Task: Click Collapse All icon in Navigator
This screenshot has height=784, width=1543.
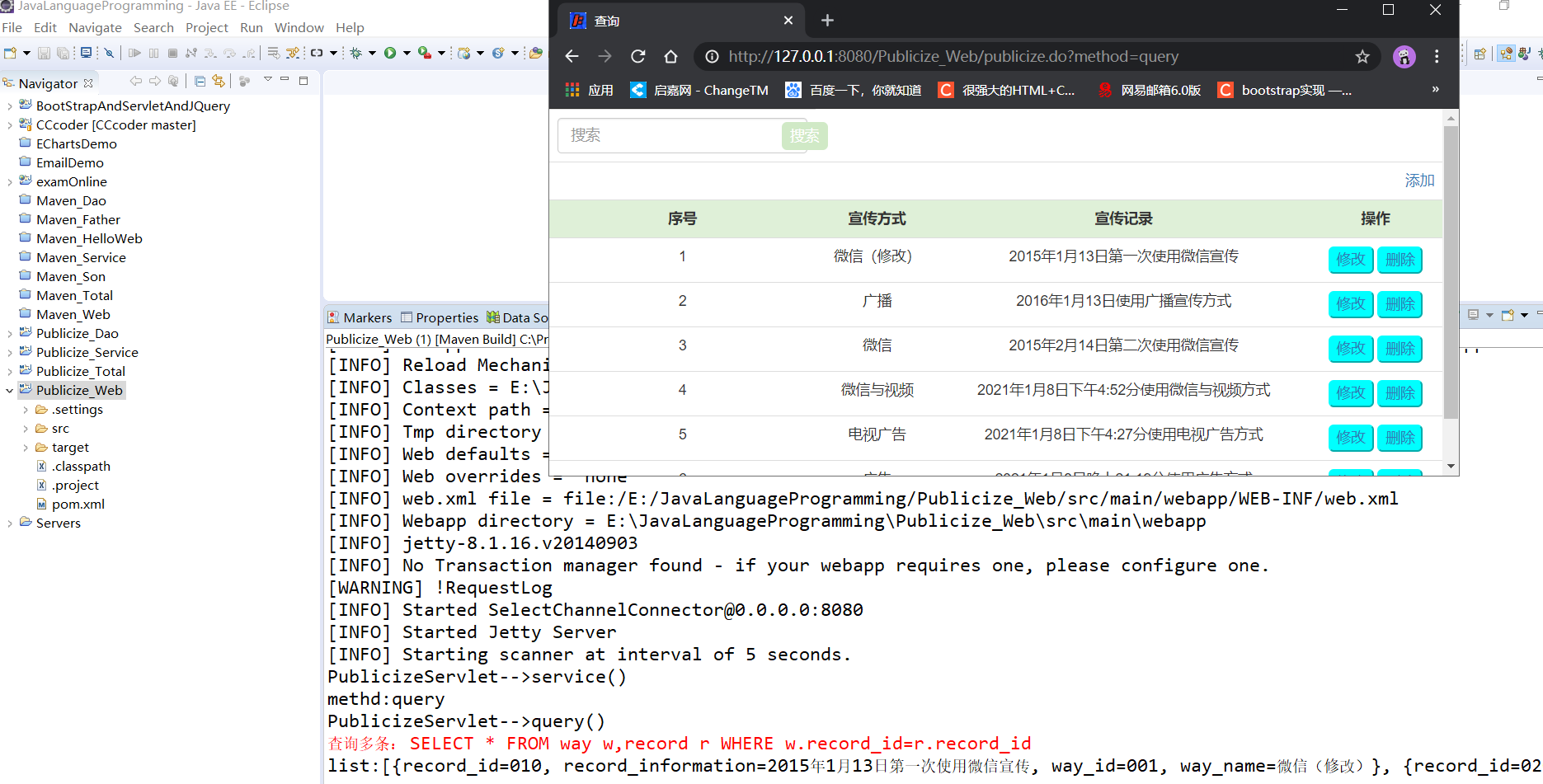Action: coord(200,81)
